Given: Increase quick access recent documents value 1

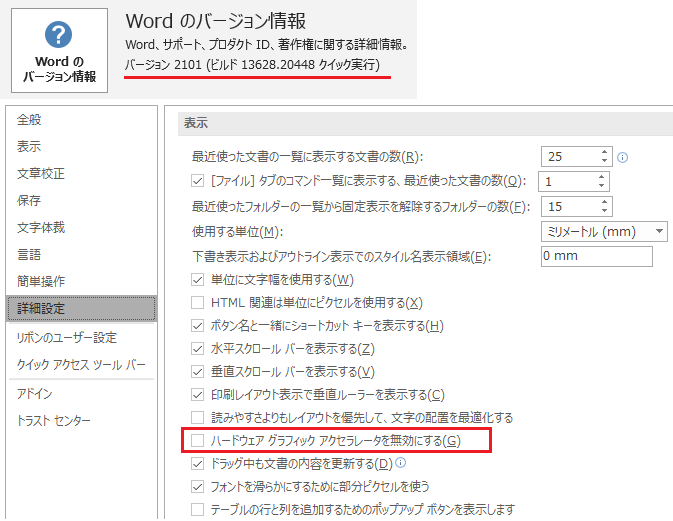Looking at the screenshot, I should [601, 177].
